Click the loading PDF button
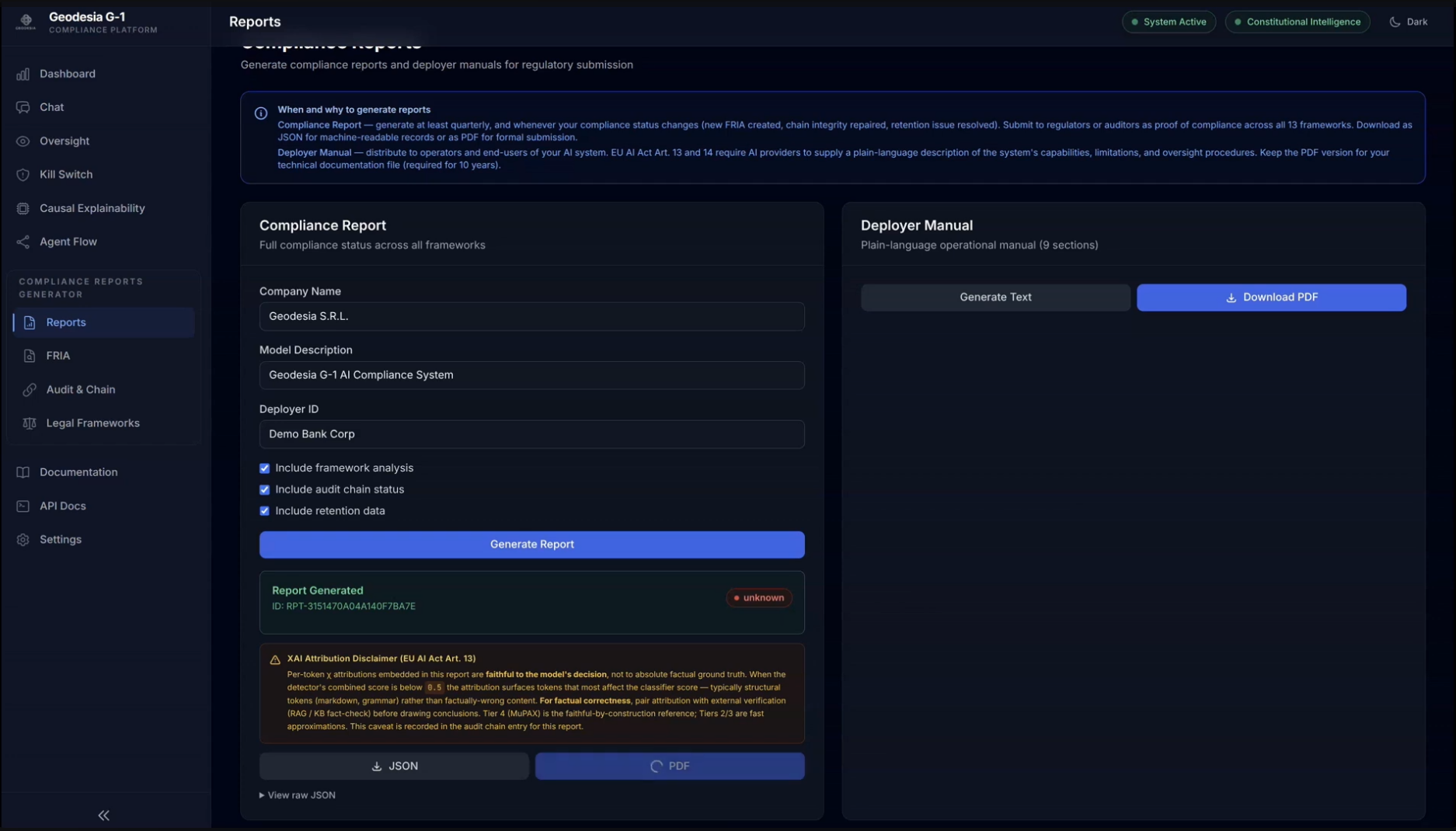Image resolution: width=1456 pixels, height=831 pixels. click(670, 767)
